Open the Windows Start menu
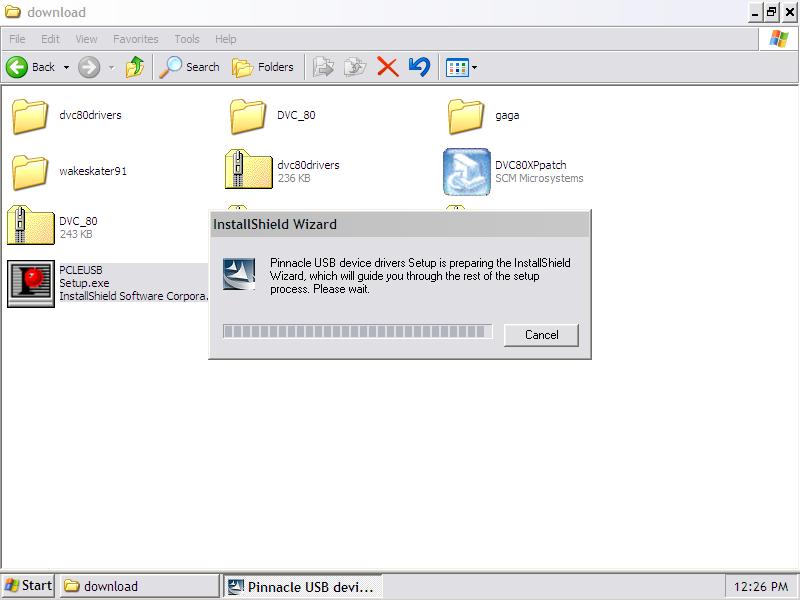800x600 pixels. coord(28,586)
